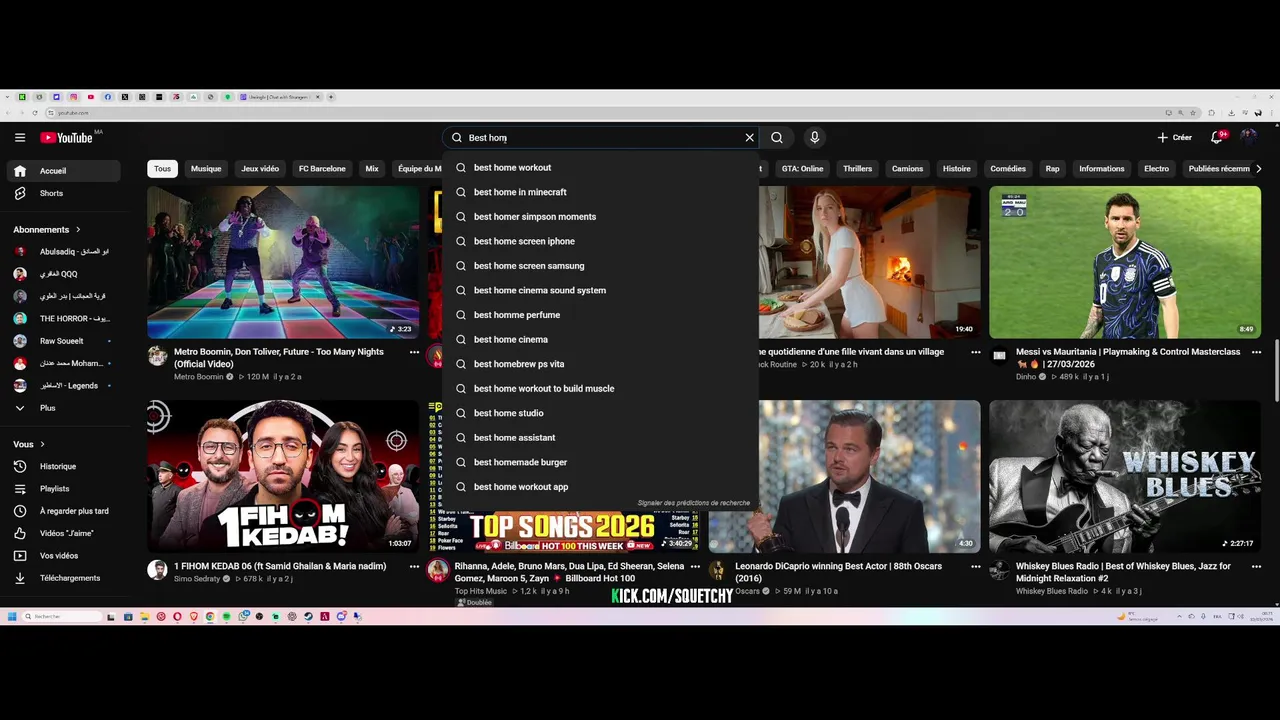The width and height of the screenshot is (1280, 720).
Task: Select the Comédies filter chip
Action: click(1008, 169)
